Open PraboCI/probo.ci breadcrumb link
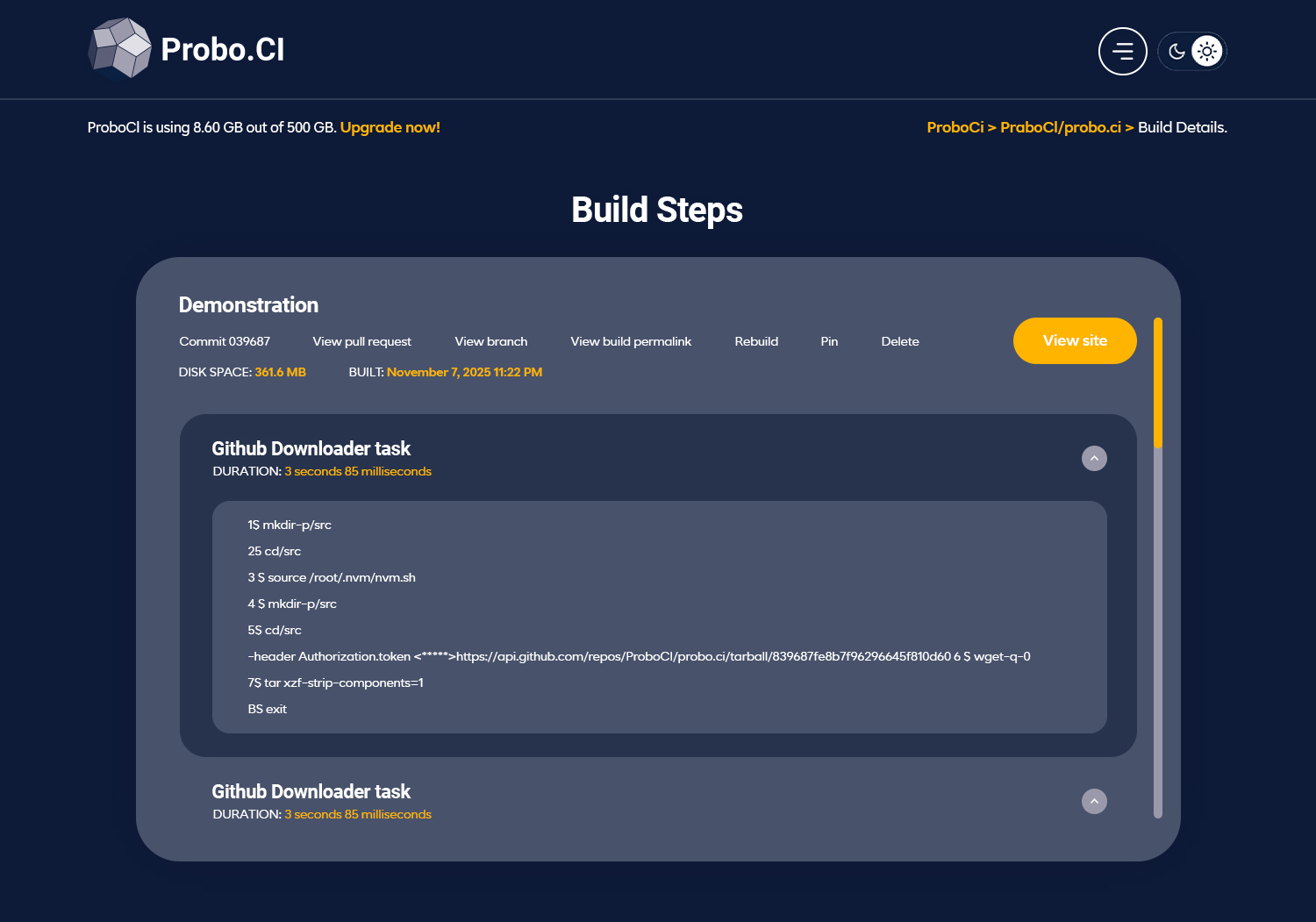1316x922 pixels. pos(1061,127)
